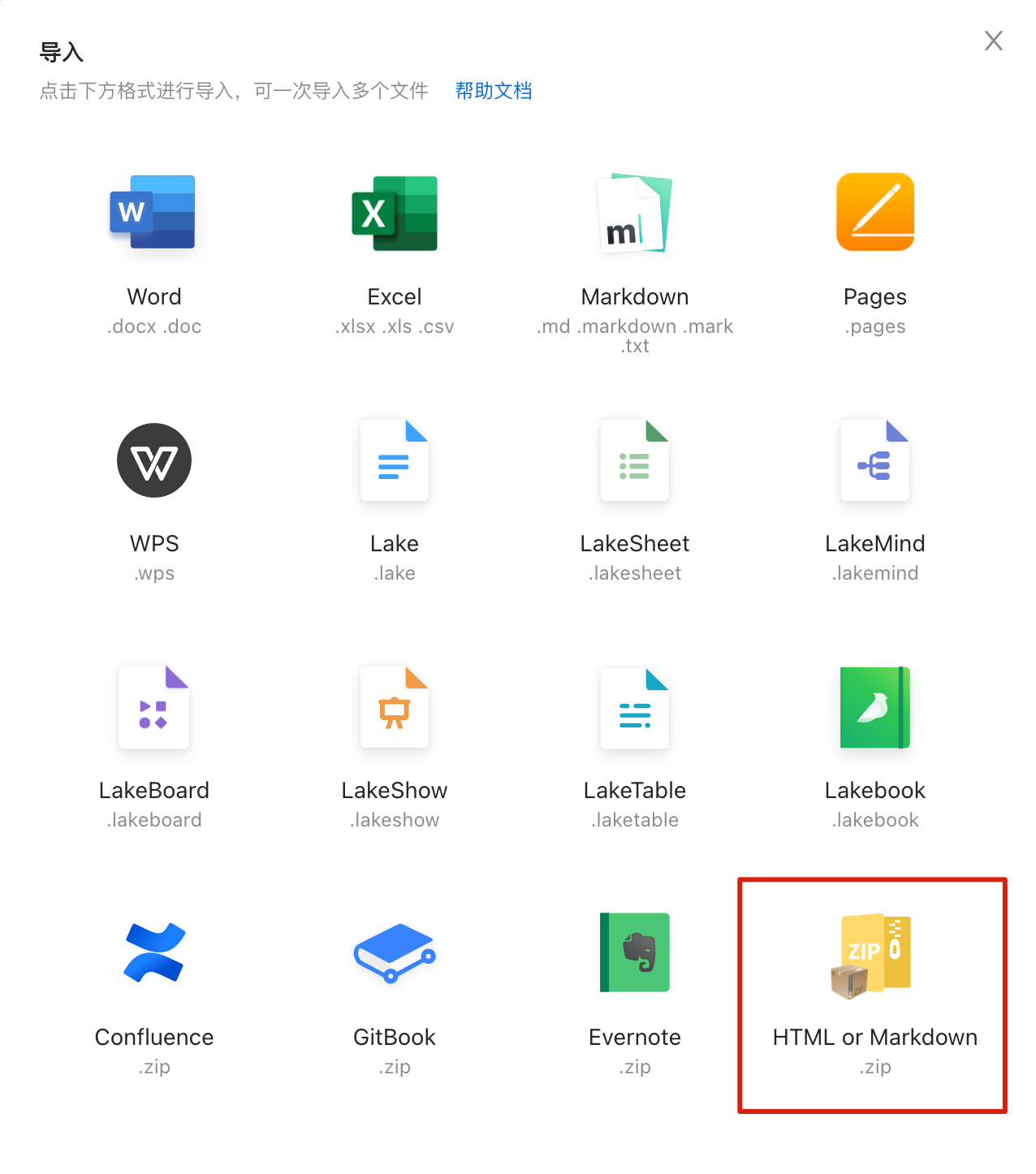Pick the Markdown file icon
Viewport: 1036px width, 1174px height.
[x=635, y=213]
